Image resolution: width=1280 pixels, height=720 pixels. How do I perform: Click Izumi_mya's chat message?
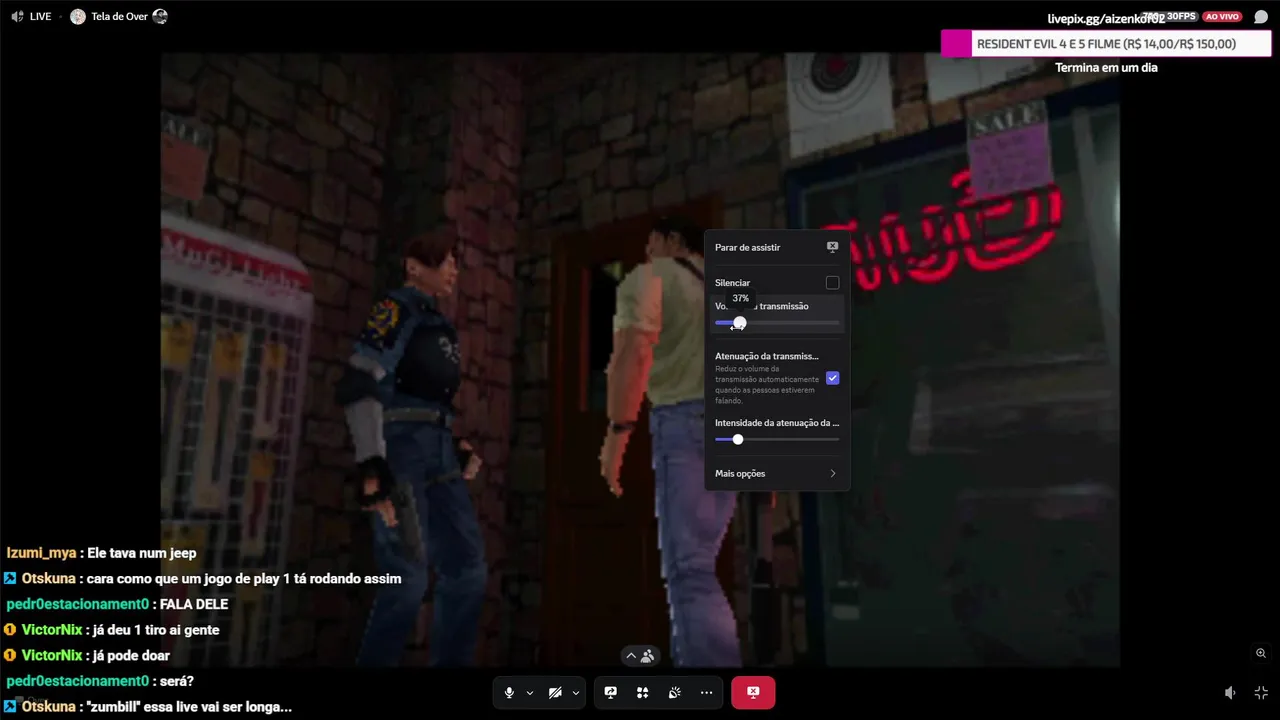(x=101, y=553)
